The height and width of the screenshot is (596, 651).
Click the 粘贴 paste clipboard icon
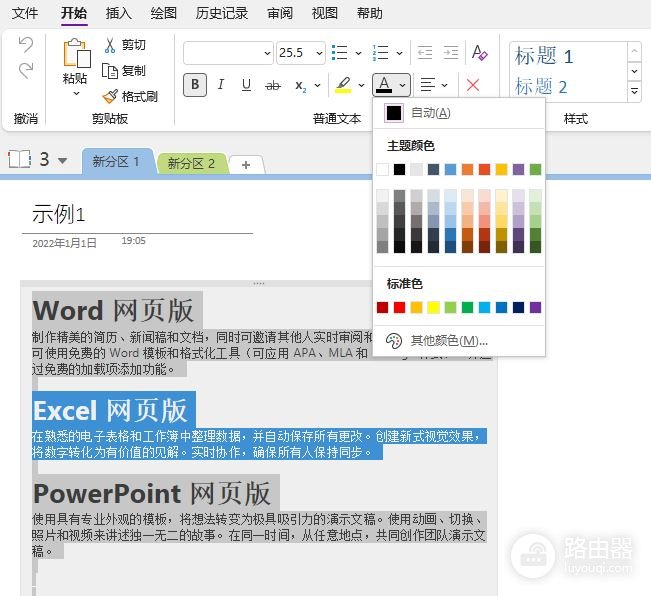point(76,54)
